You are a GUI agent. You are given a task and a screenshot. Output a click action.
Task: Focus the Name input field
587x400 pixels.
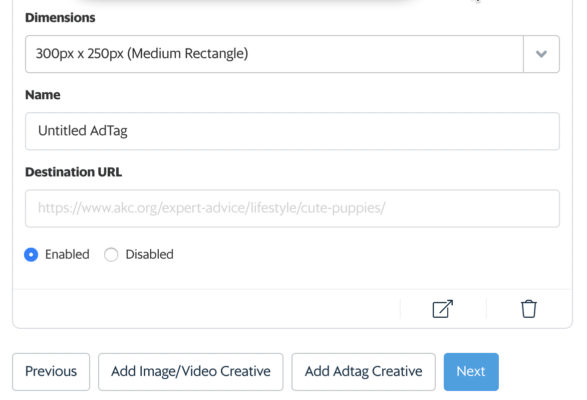coord(292,131)
